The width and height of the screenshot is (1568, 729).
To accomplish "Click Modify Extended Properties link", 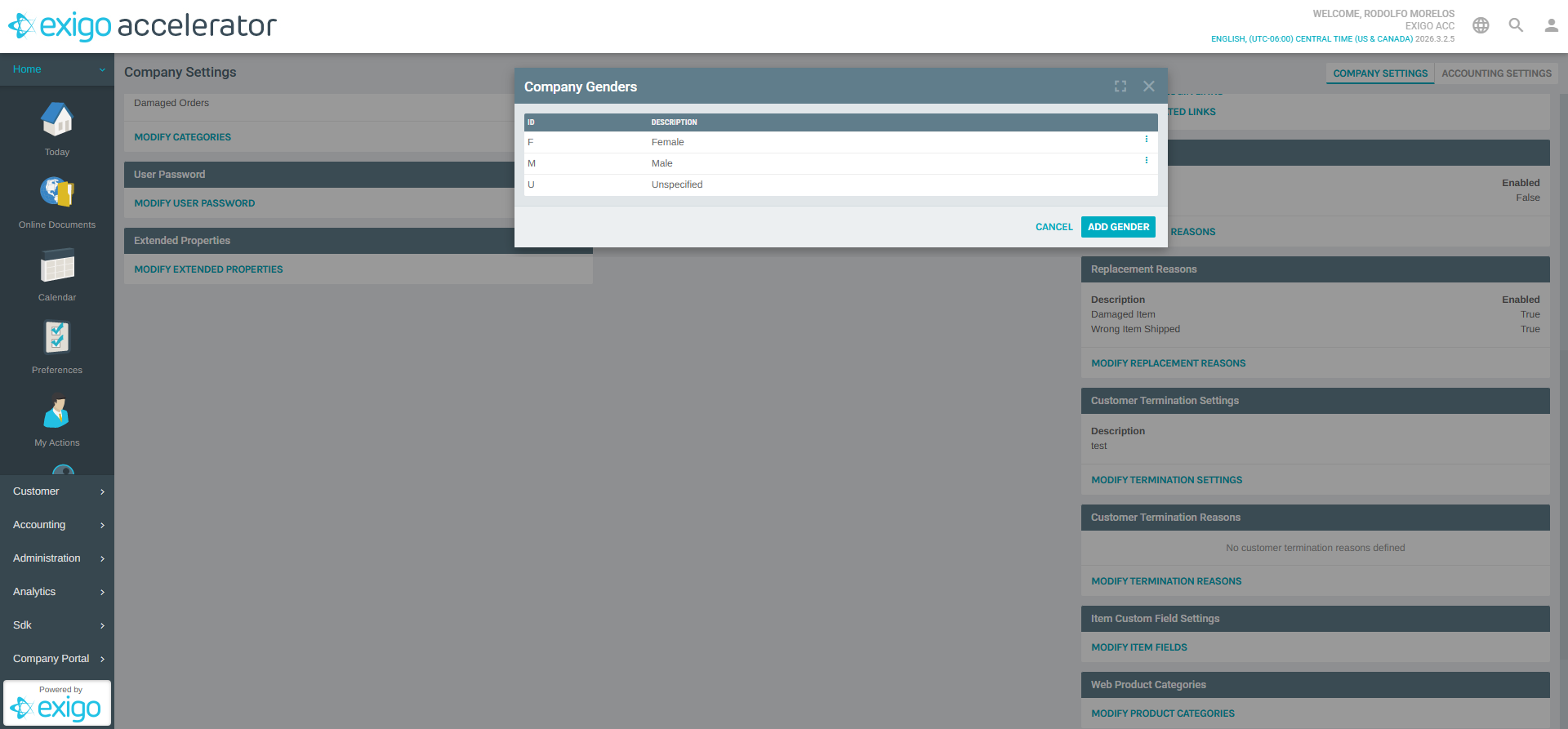I will tap(208, 269).
